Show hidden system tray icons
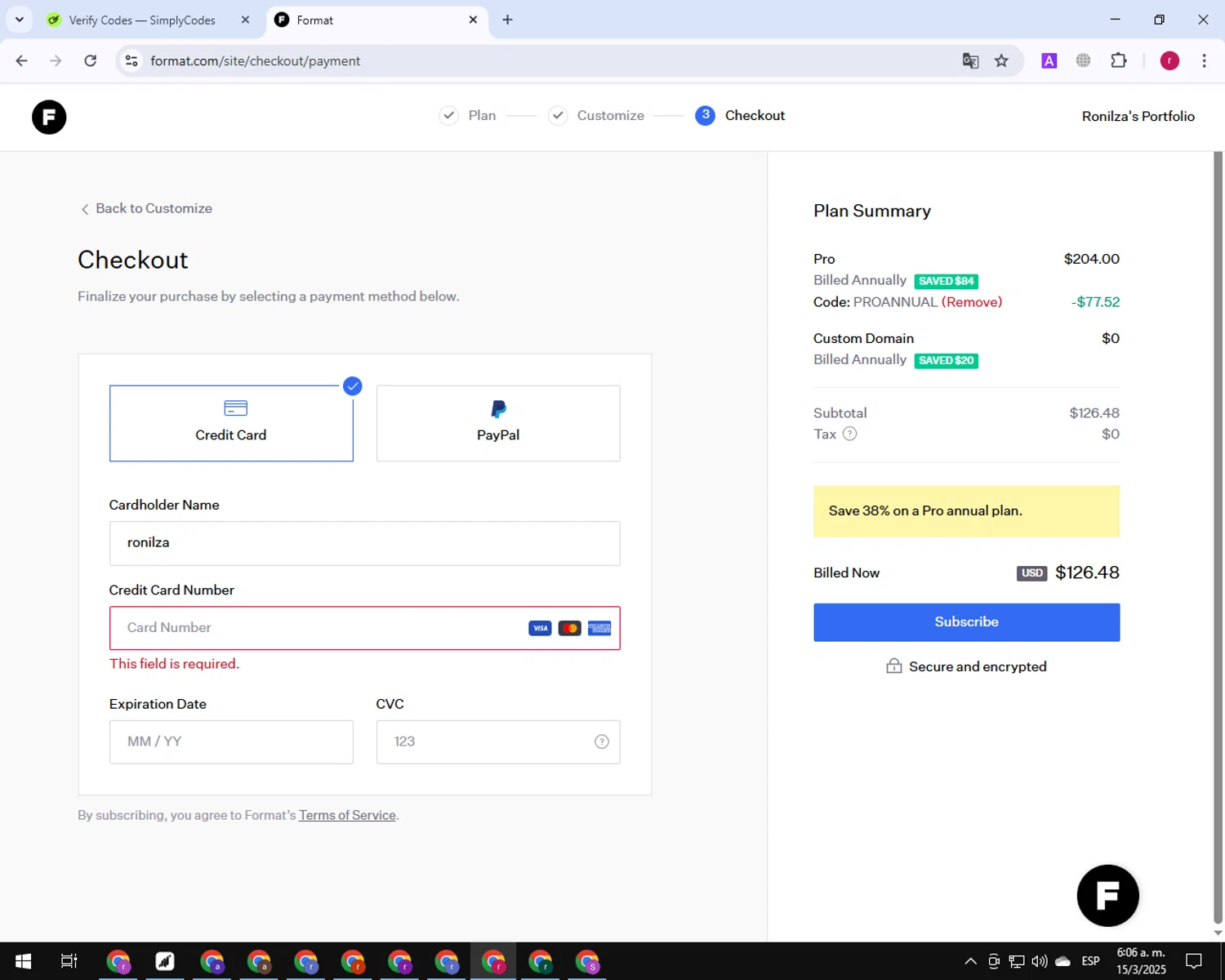Image resolution: width=1225 pixels, height=980 pixels. point(970,961)
